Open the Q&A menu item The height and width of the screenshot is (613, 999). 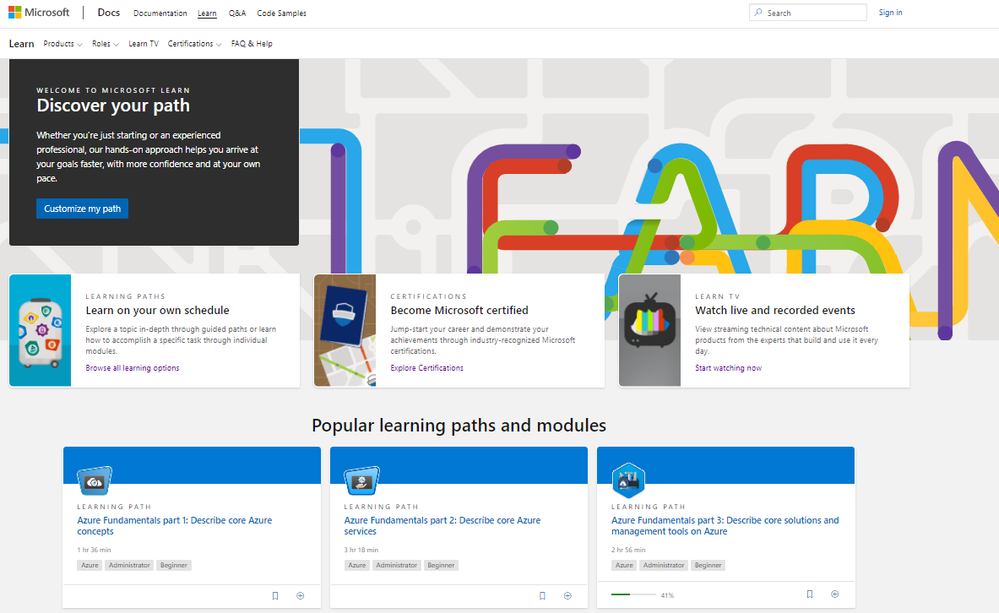pyautogui.click(x=237, y=13)
